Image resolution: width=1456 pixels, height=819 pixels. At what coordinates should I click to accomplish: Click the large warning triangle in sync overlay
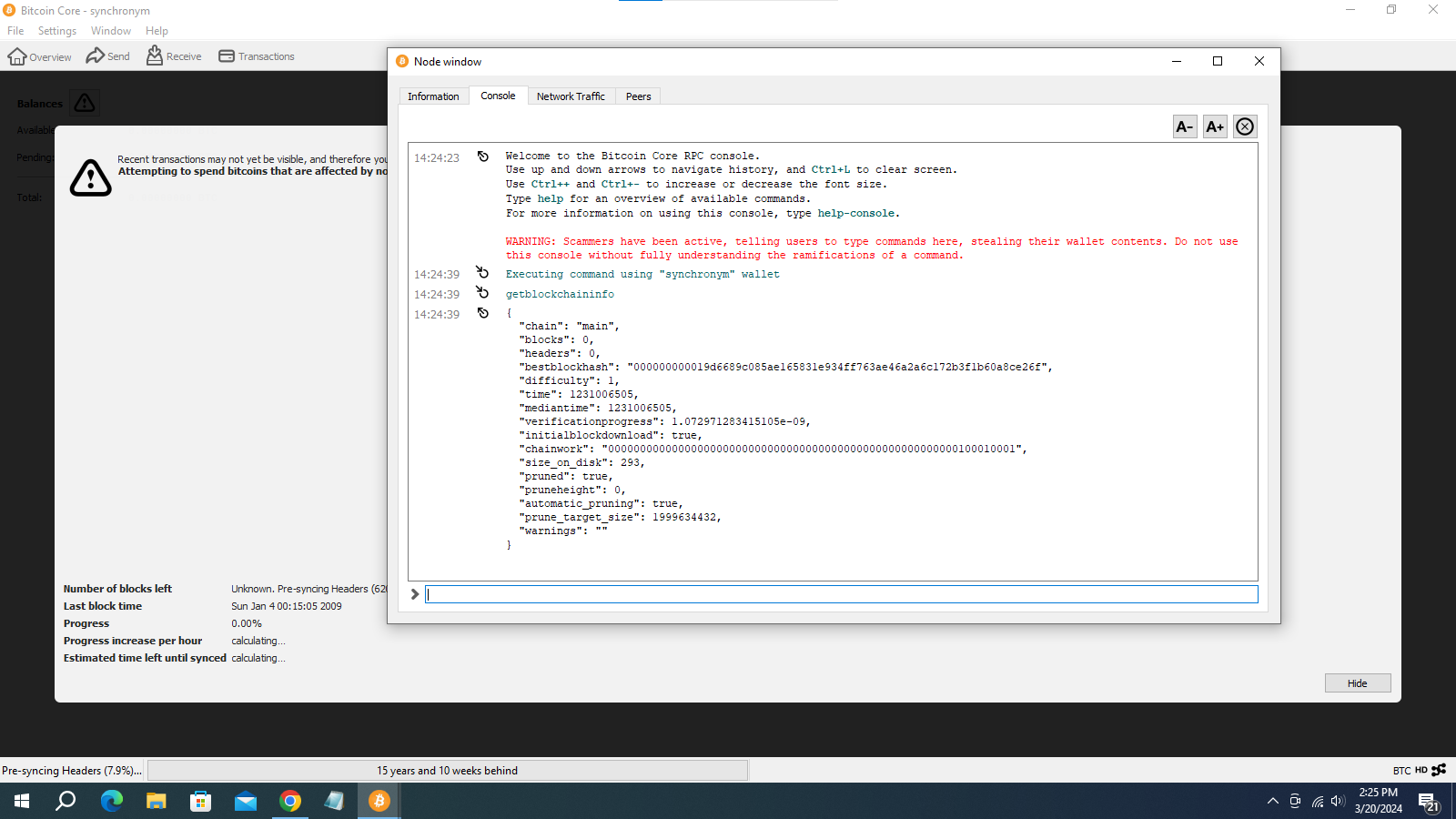91,177
